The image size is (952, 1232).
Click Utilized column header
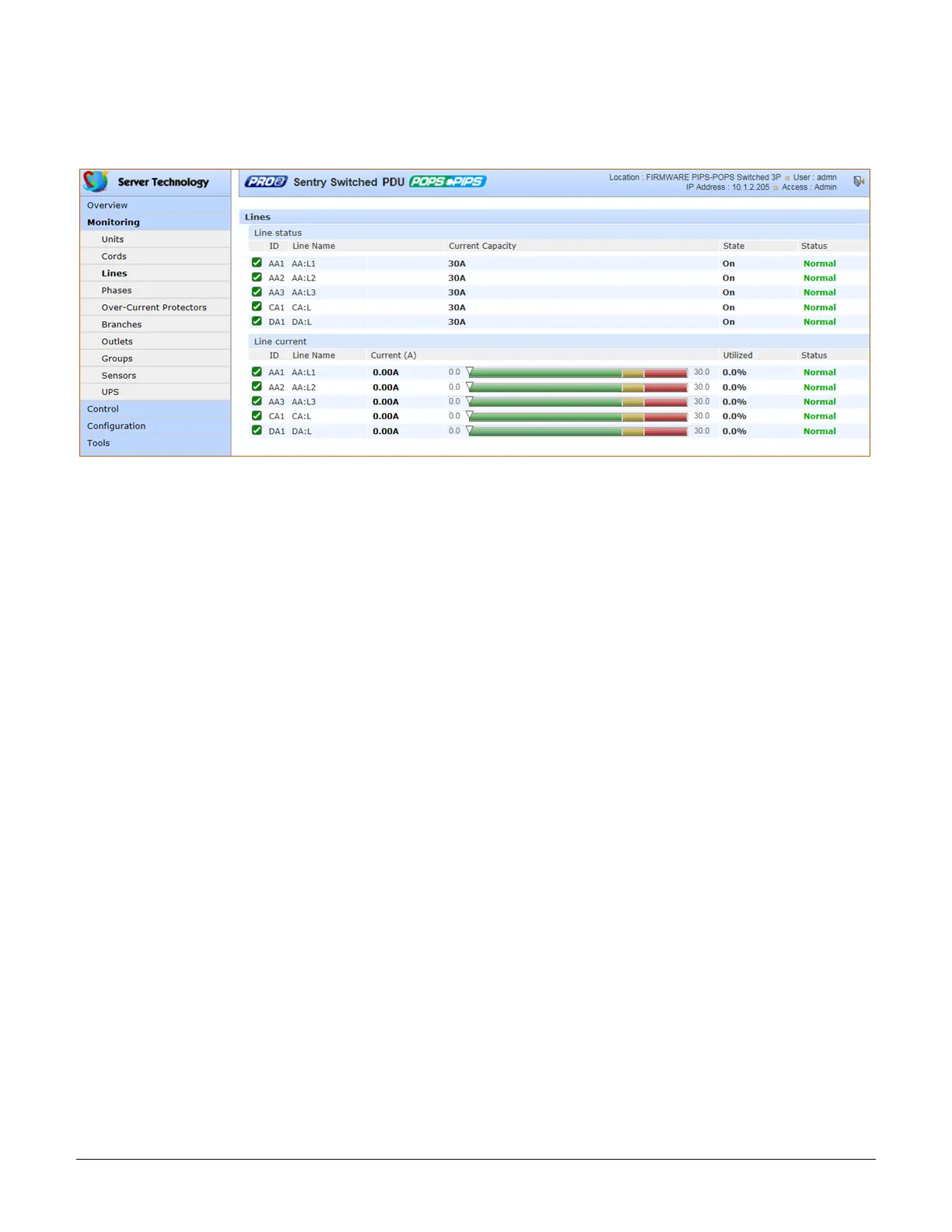737,355
